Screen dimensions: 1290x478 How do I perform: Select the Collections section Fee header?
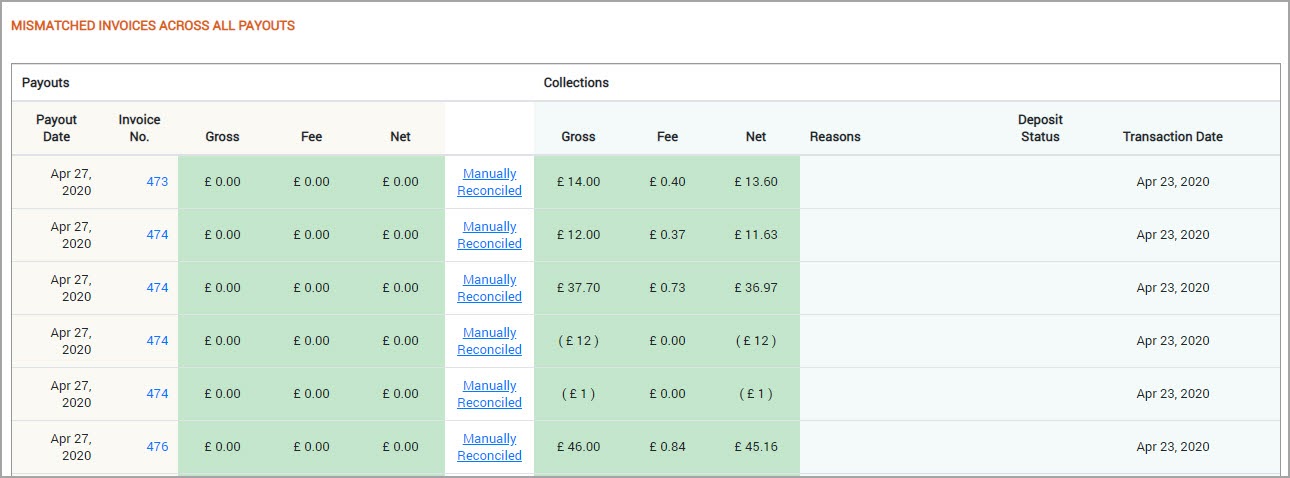(667, 137)
